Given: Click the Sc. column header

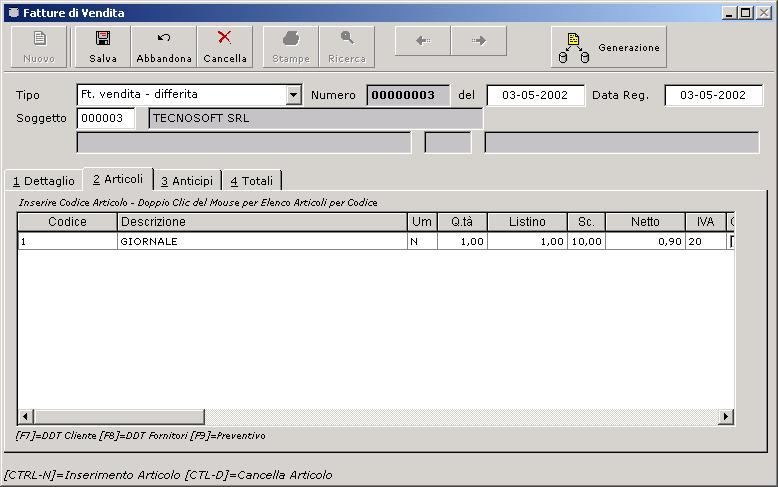Looking at the screenshot, I should pos(586,222).
